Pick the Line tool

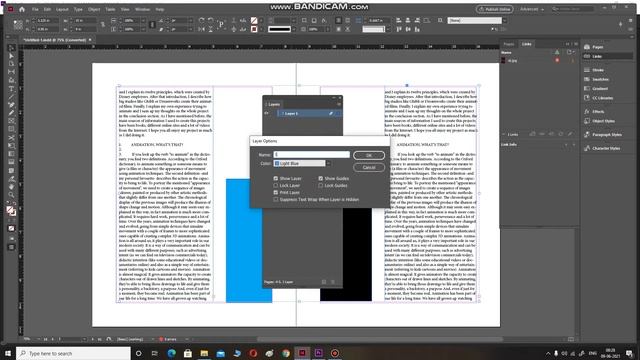click(x=11, y=97)
